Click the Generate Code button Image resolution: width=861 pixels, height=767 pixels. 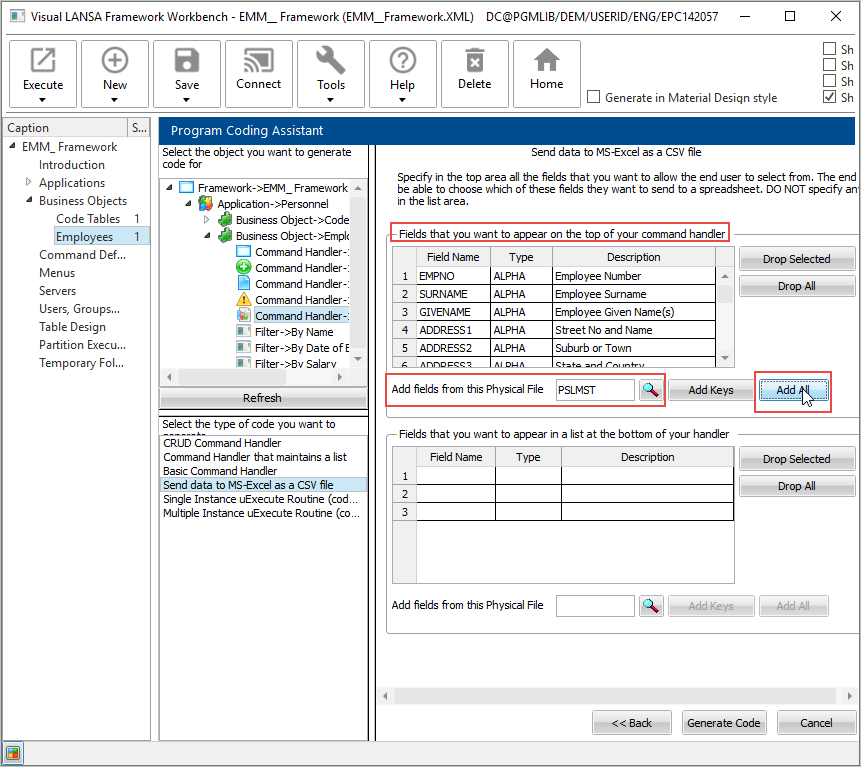click(x=724, y=723)
